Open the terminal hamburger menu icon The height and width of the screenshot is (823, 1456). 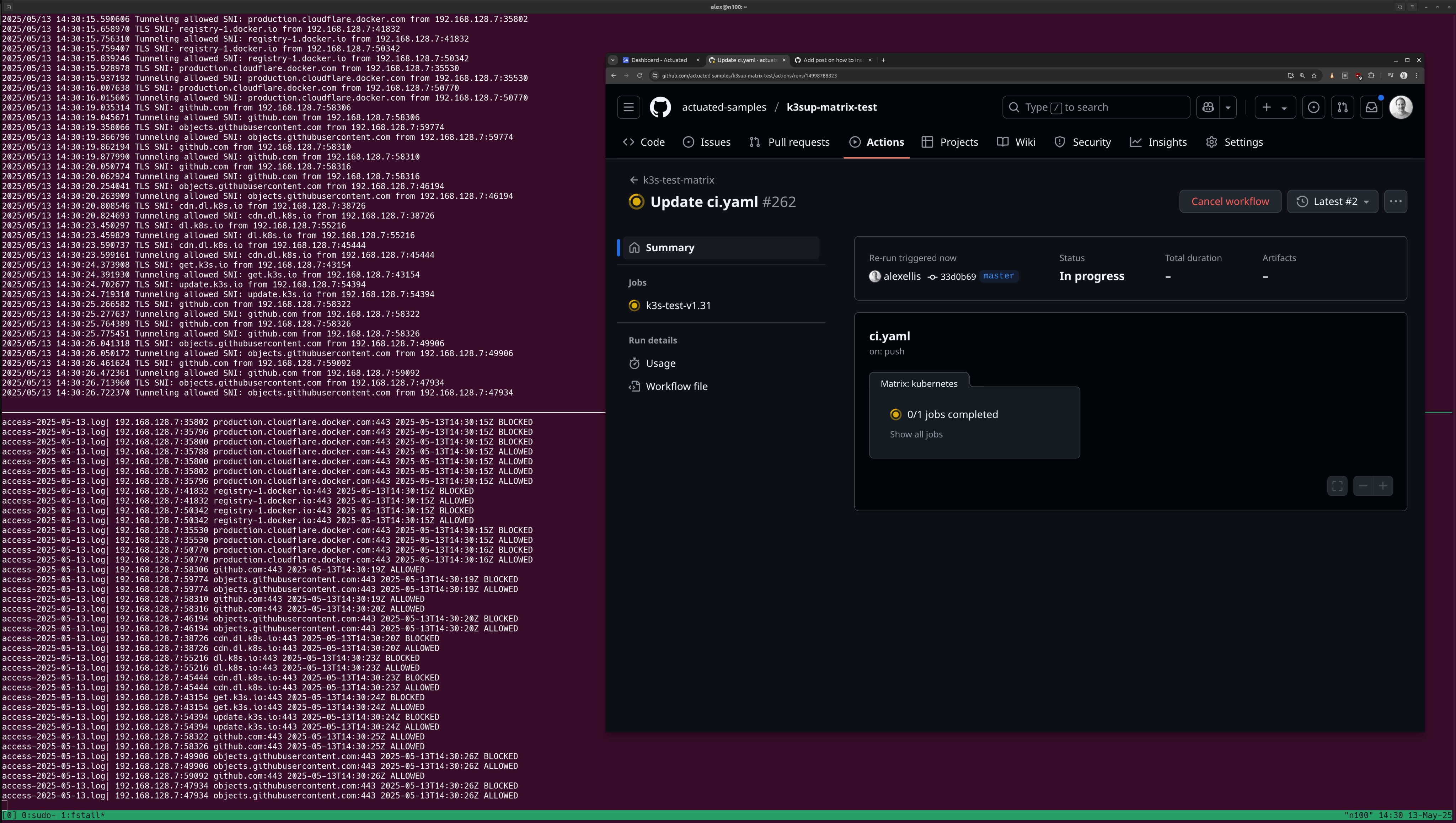(1412, 7)
